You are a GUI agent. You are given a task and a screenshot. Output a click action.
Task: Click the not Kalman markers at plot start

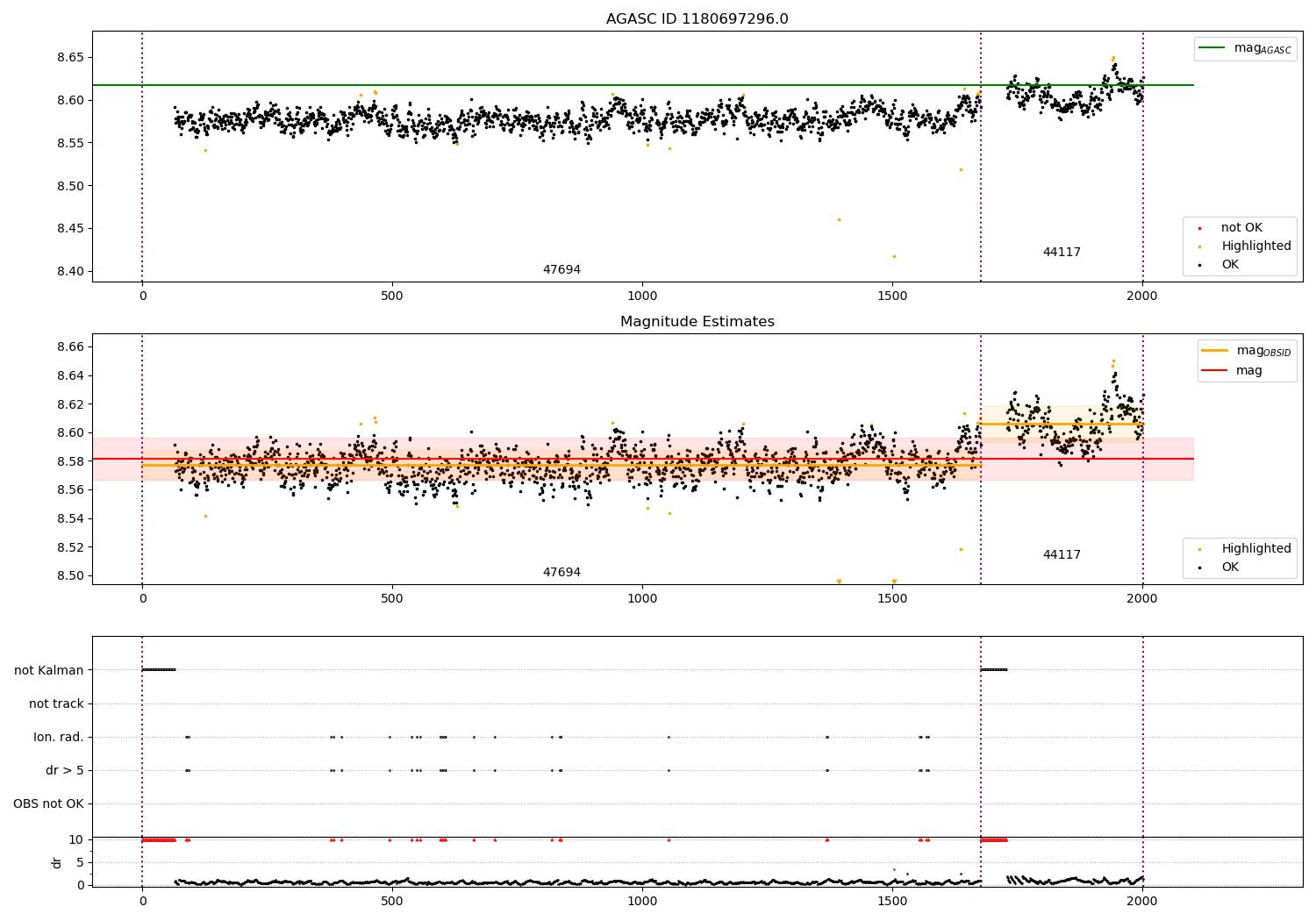[159, 670]
